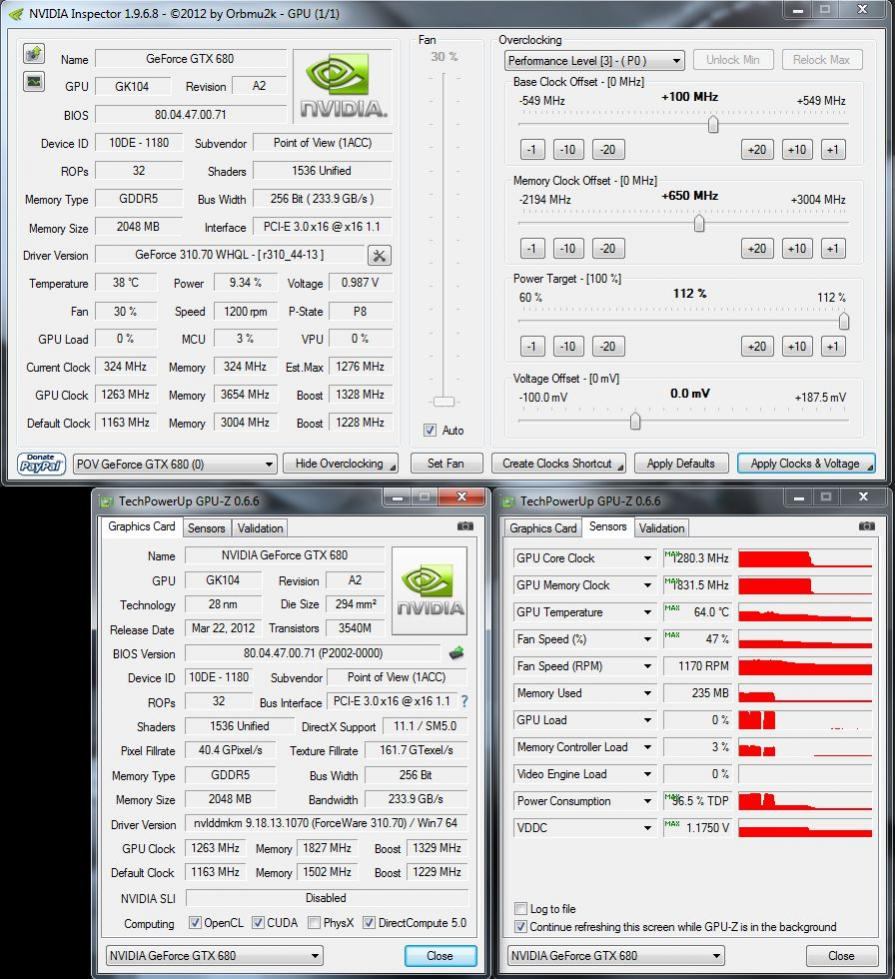Click the Hide Overclocking button
Image resolution: width=895 pixels, height=979 pixels.
(340, 463)
